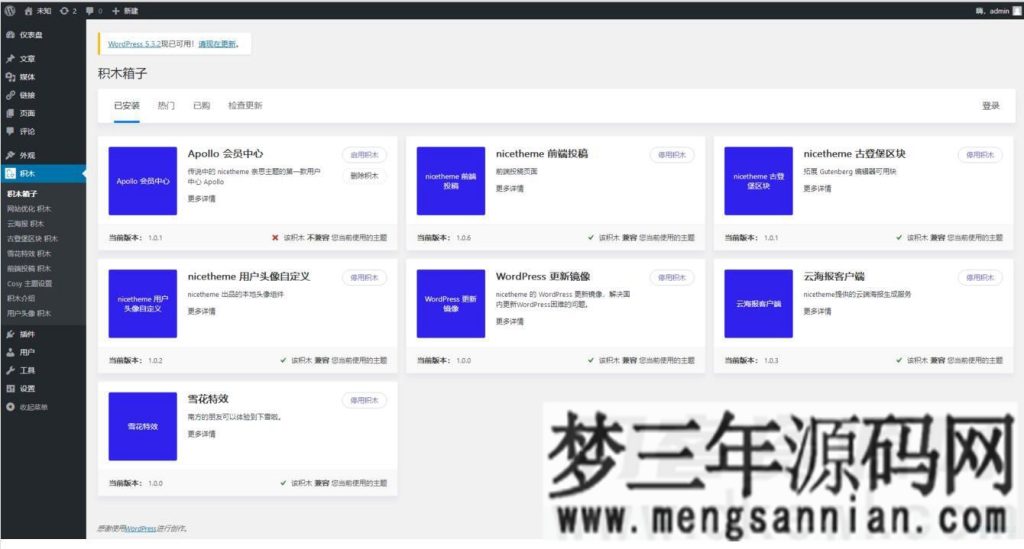Image resolution: width=1024 pixels, height=549 pixels.
Task: Open 网站优化 积木 submenu item
Action: point(29,209)
